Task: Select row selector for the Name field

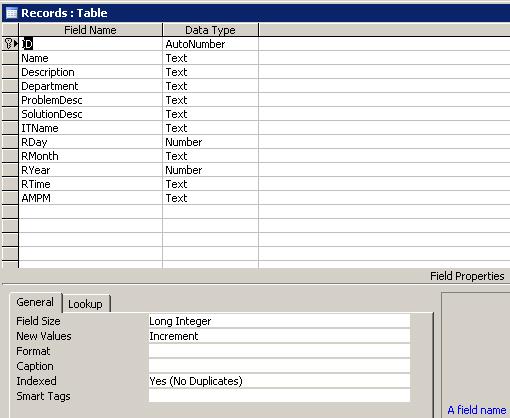Action: [10, 58]
